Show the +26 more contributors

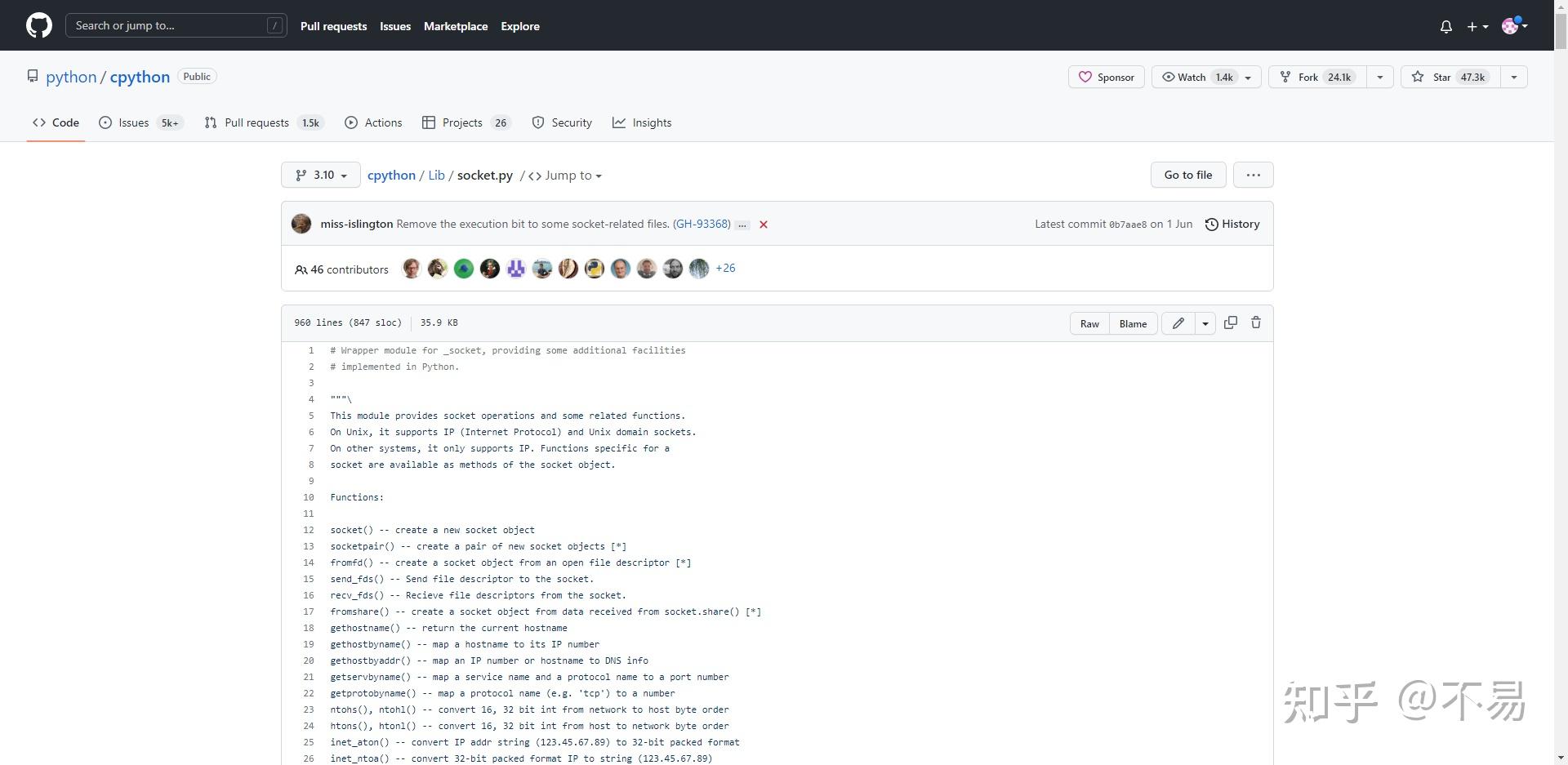[x=725, y=268]
